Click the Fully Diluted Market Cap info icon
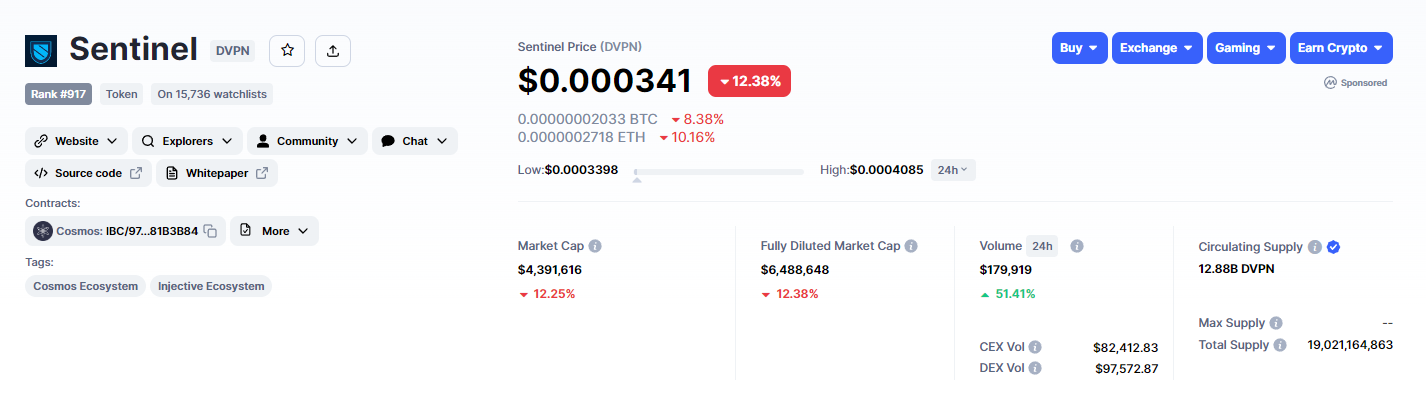 pos(911,246)
